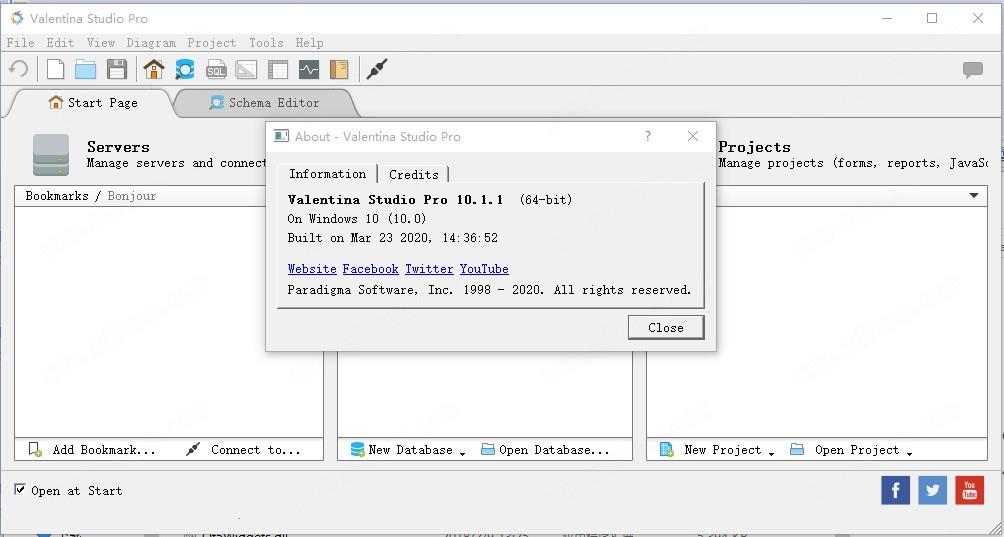Follow the Twitter link in About
1004x537 pixels.
(x=429, y=269)
